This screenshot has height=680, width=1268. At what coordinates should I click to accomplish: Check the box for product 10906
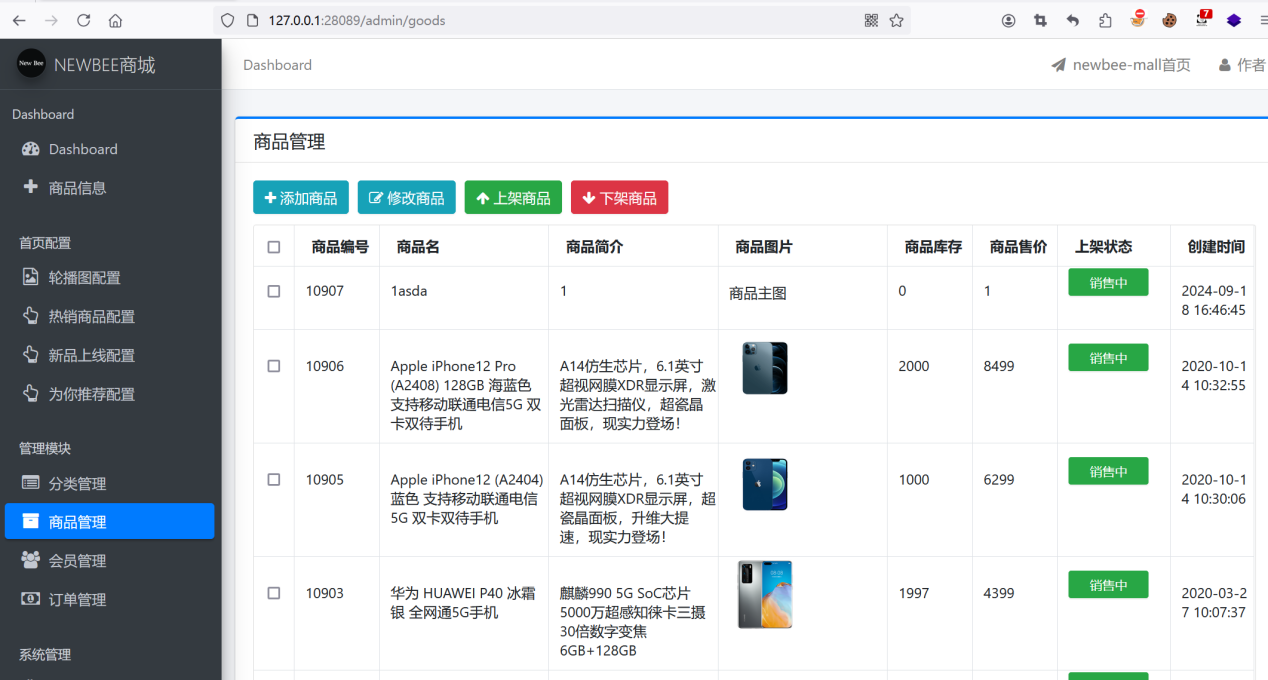click(x=274, y=366)
